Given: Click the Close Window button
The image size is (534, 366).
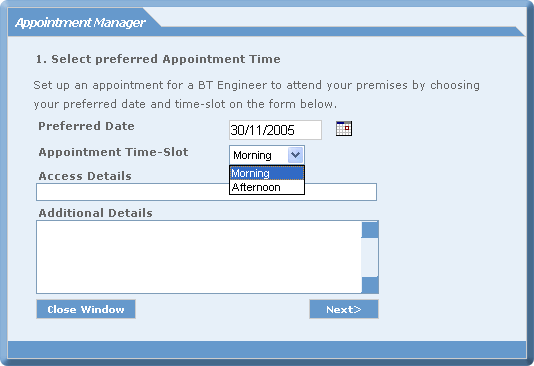Looking at the screenshot, I should coord(86,309).
